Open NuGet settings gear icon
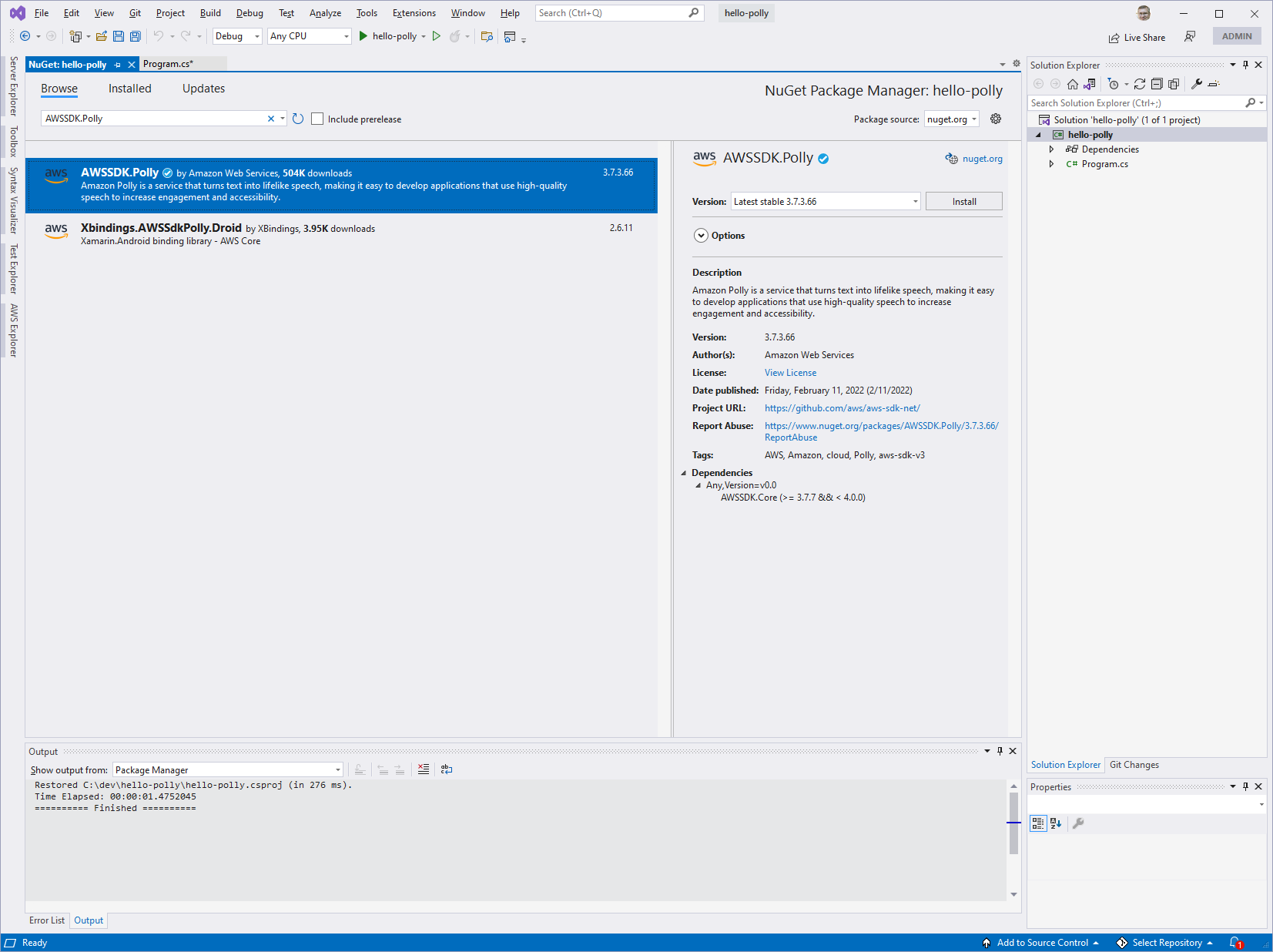This screenshot has height=952, width=1273. [x=996, y=119]
